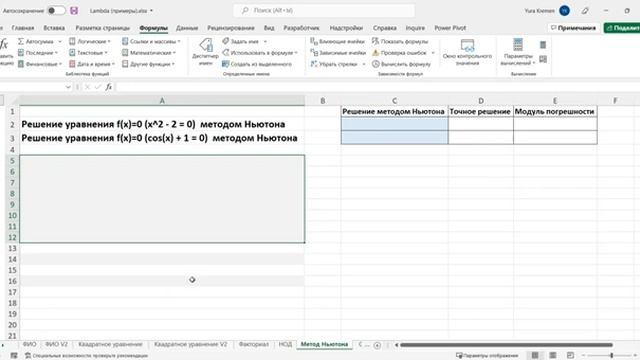Click the Поделиться share button

click(622, 28)
